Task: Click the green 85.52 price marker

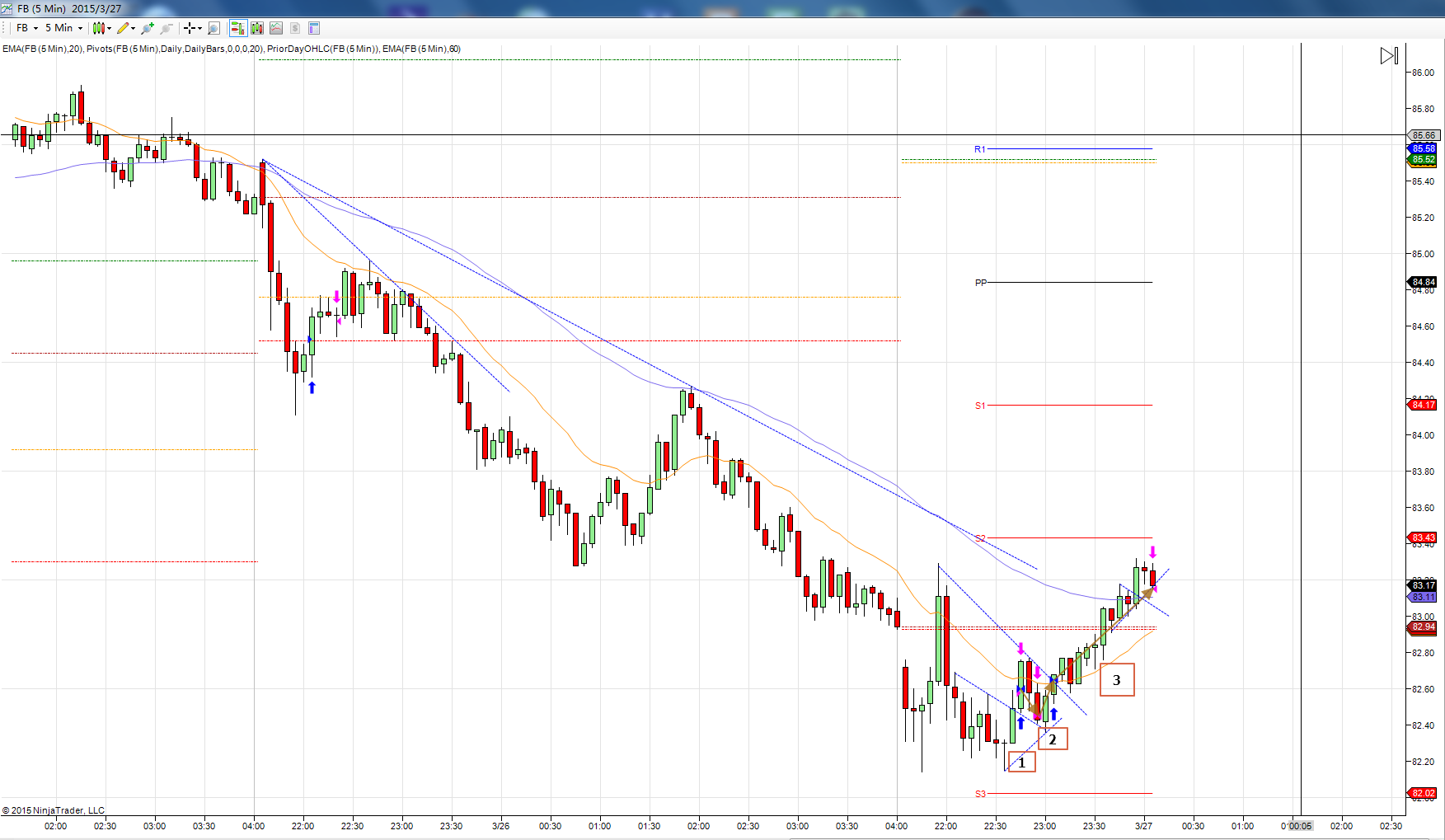Action: pyautogui.click(x=1423, y=159)
